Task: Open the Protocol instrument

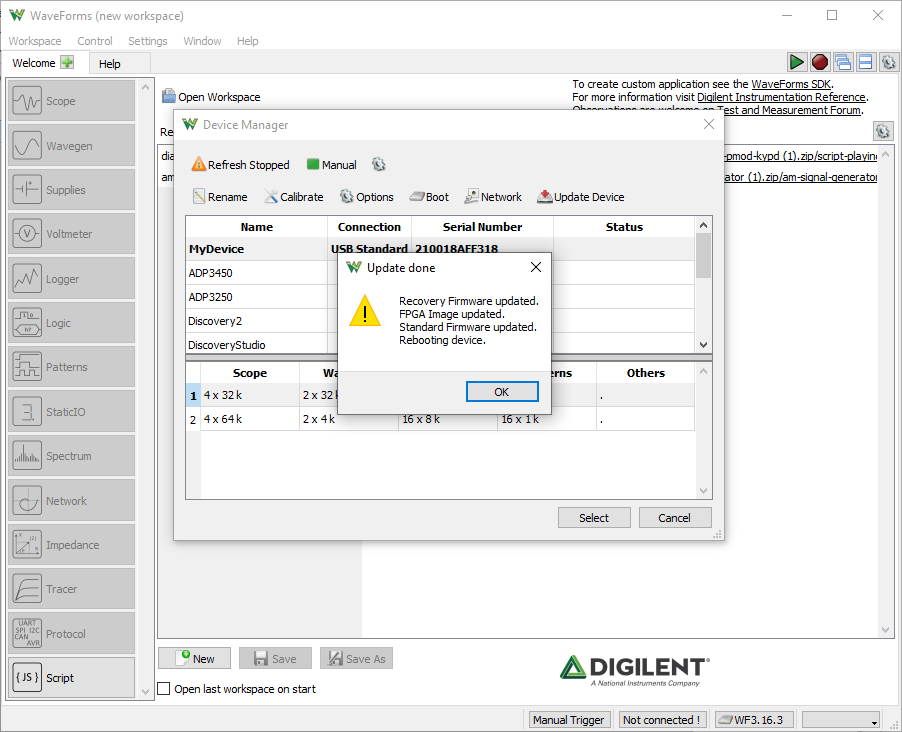Action: click(x=71, y=634)
